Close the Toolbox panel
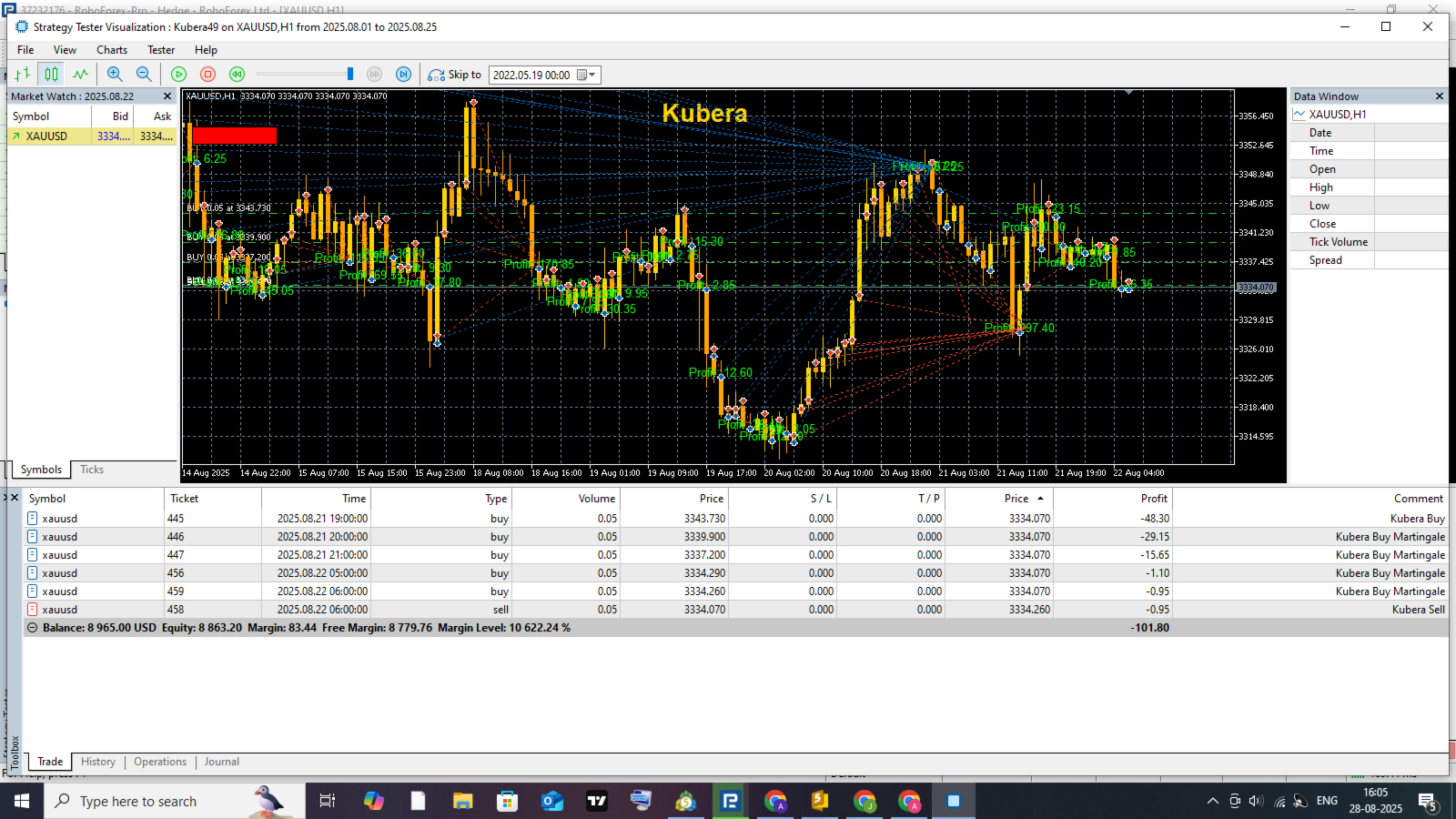Image resolution: width=1456 pixels, height=819 pixels. pos(14,498)
